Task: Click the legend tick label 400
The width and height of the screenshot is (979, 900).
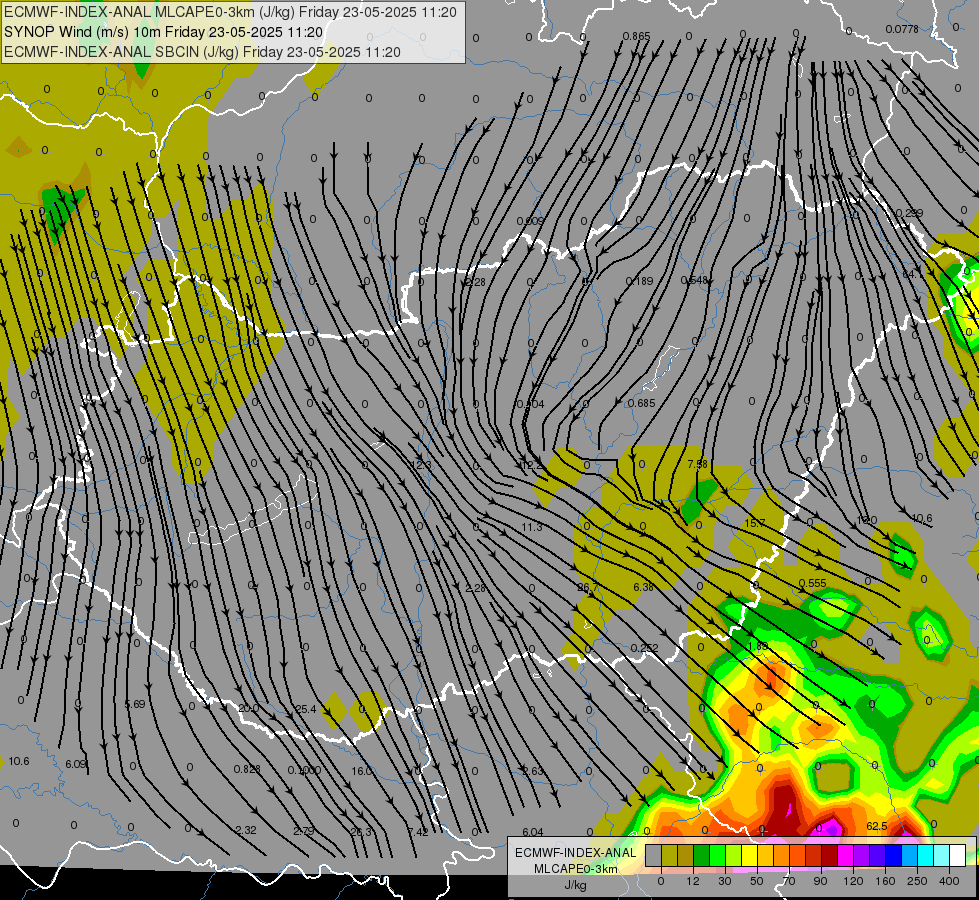Action: point(949,881)
